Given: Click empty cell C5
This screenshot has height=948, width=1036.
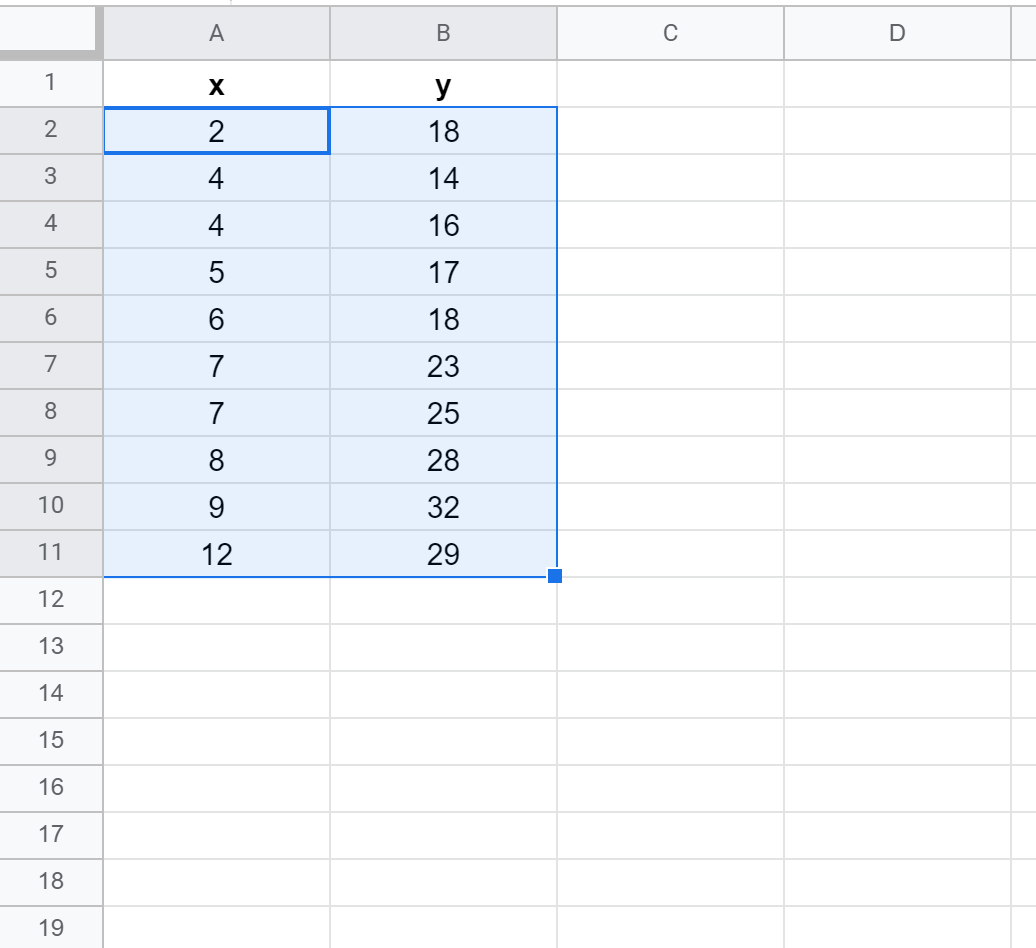Looking at the screenshot, I should pos(670,271).
